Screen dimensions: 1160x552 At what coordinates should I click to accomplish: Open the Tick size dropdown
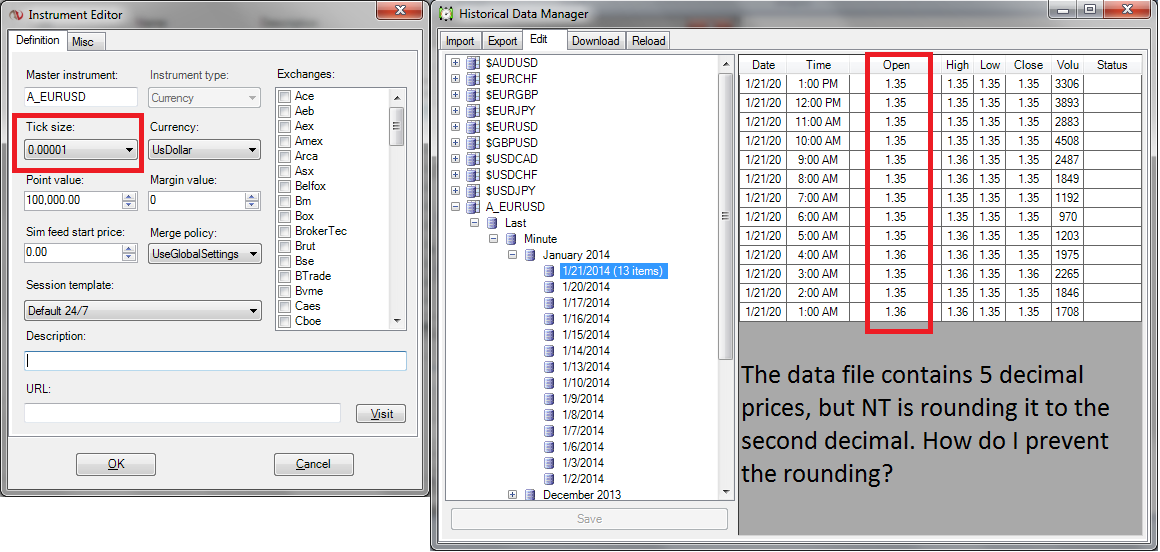click(81, 150)
